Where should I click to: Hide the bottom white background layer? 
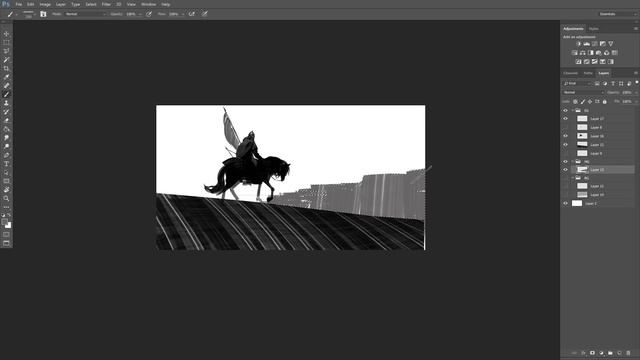click(565, 203)
